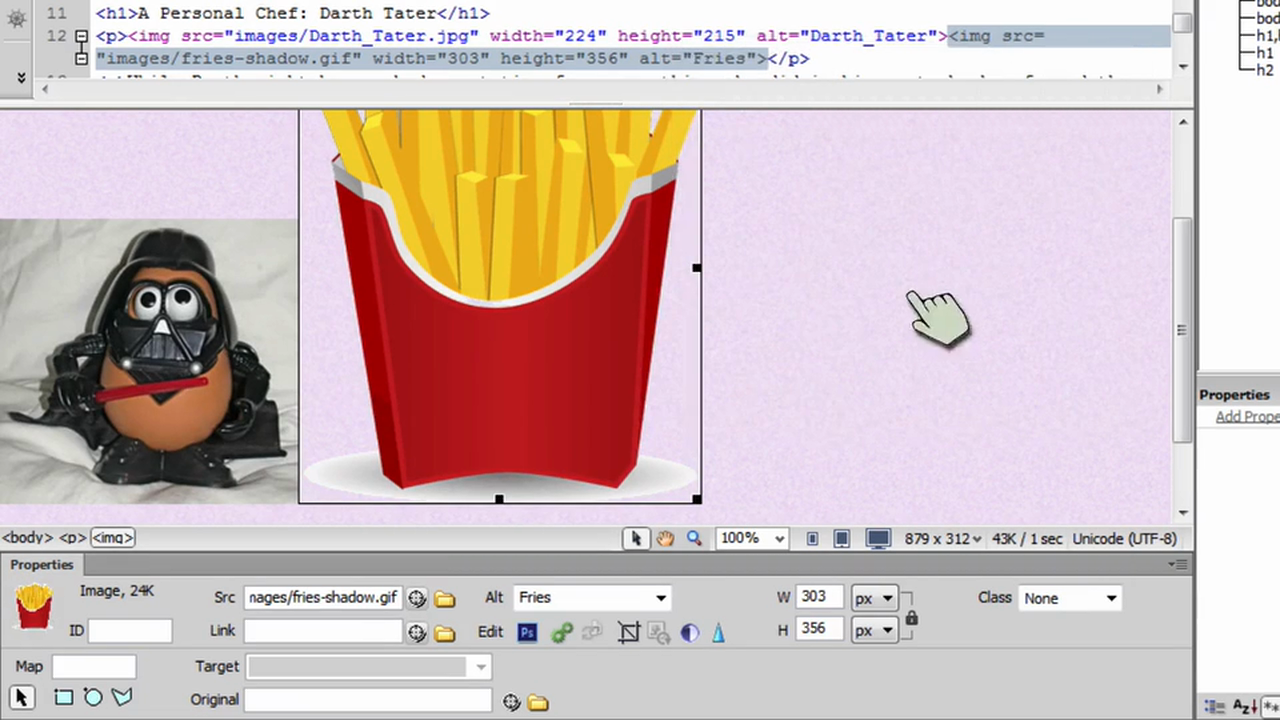1280x720 pixels.
Task: Select the Crop tool in Properties
Action: tap(628, 631)
